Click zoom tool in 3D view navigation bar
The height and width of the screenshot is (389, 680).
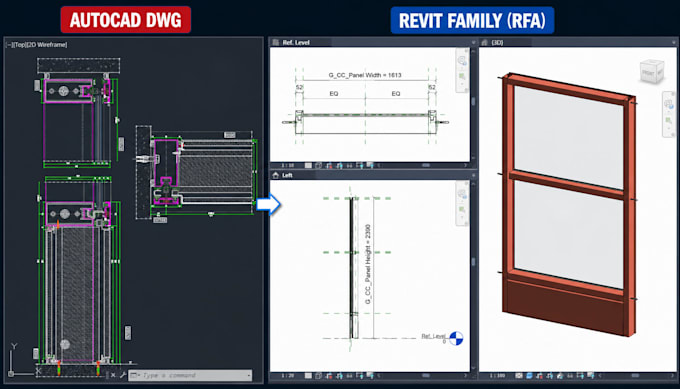669,120
